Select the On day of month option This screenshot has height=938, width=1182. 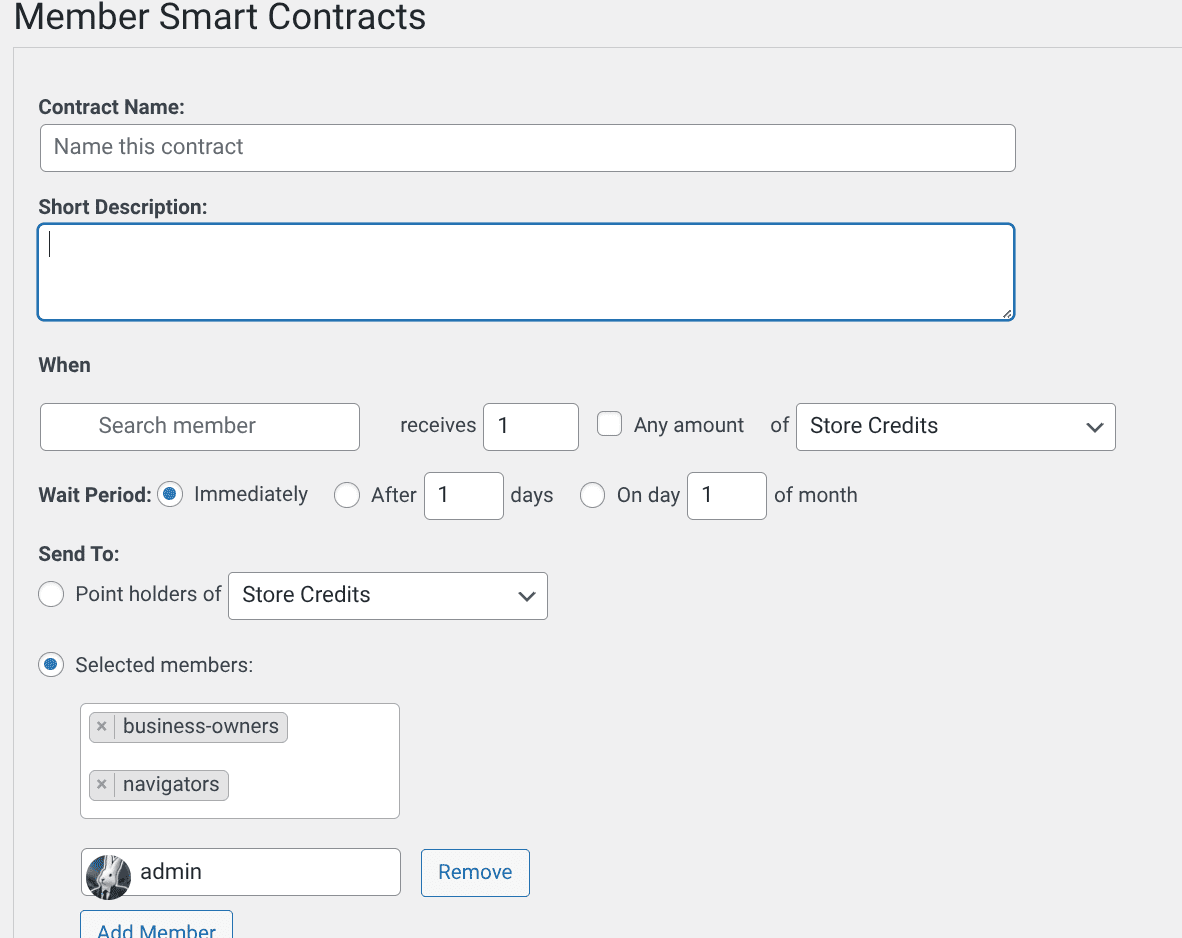click(593, 496)
